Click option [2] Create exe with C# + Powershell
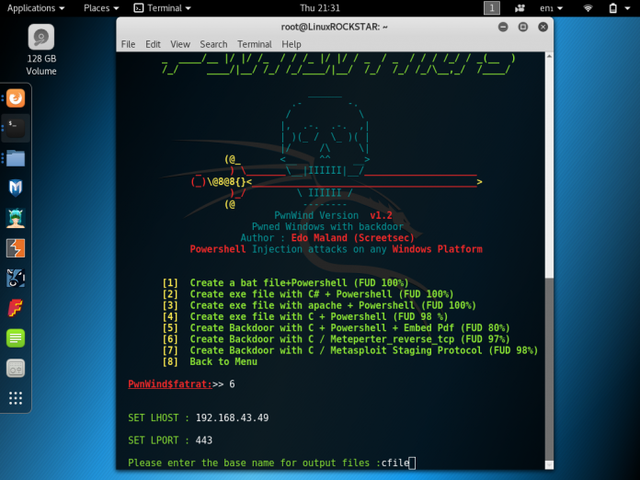This screenshot has height=480, width=640. point(308,294)
